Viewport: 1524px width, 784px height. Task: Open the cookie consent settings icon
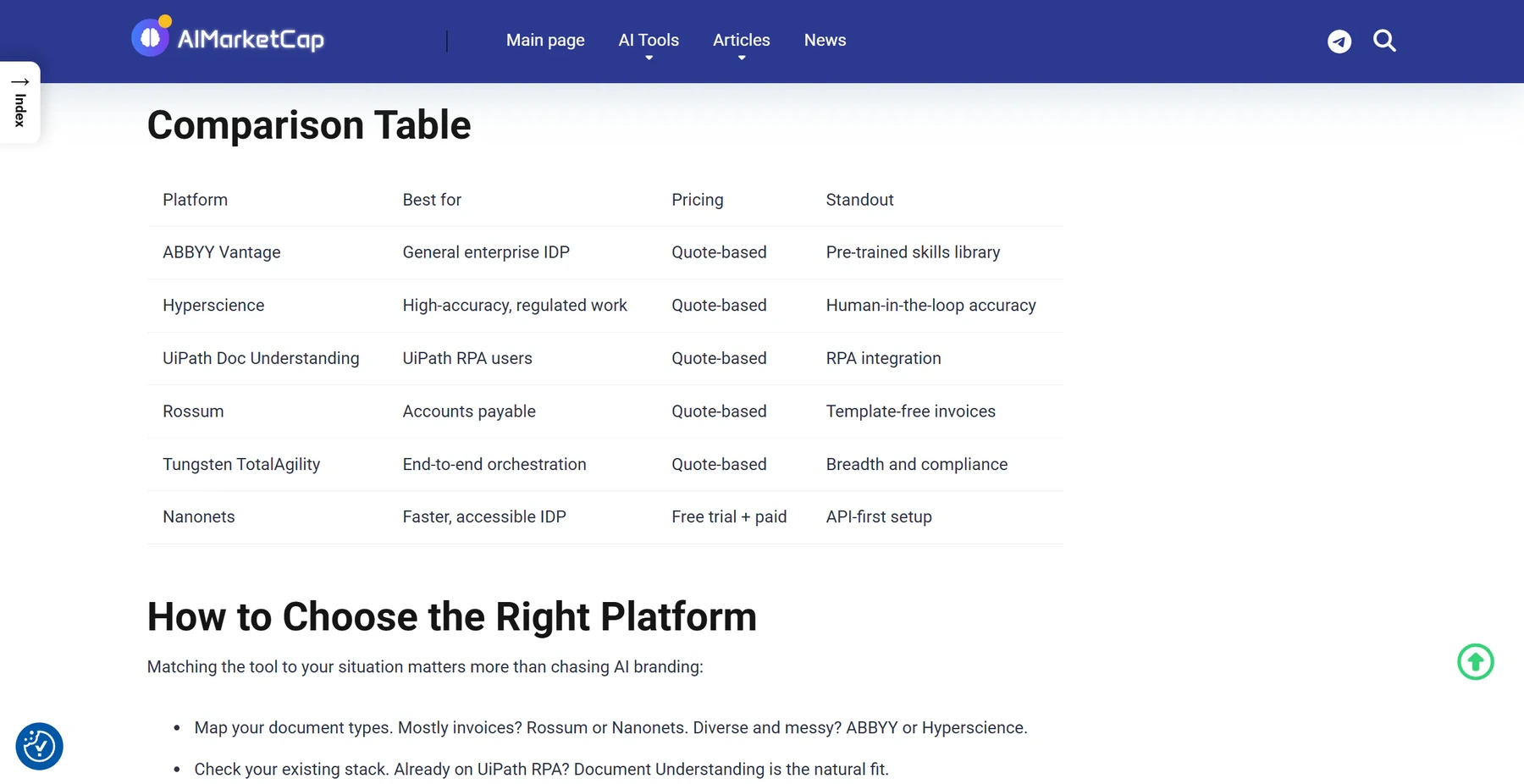pyautogui.click(x=39, y=747)
